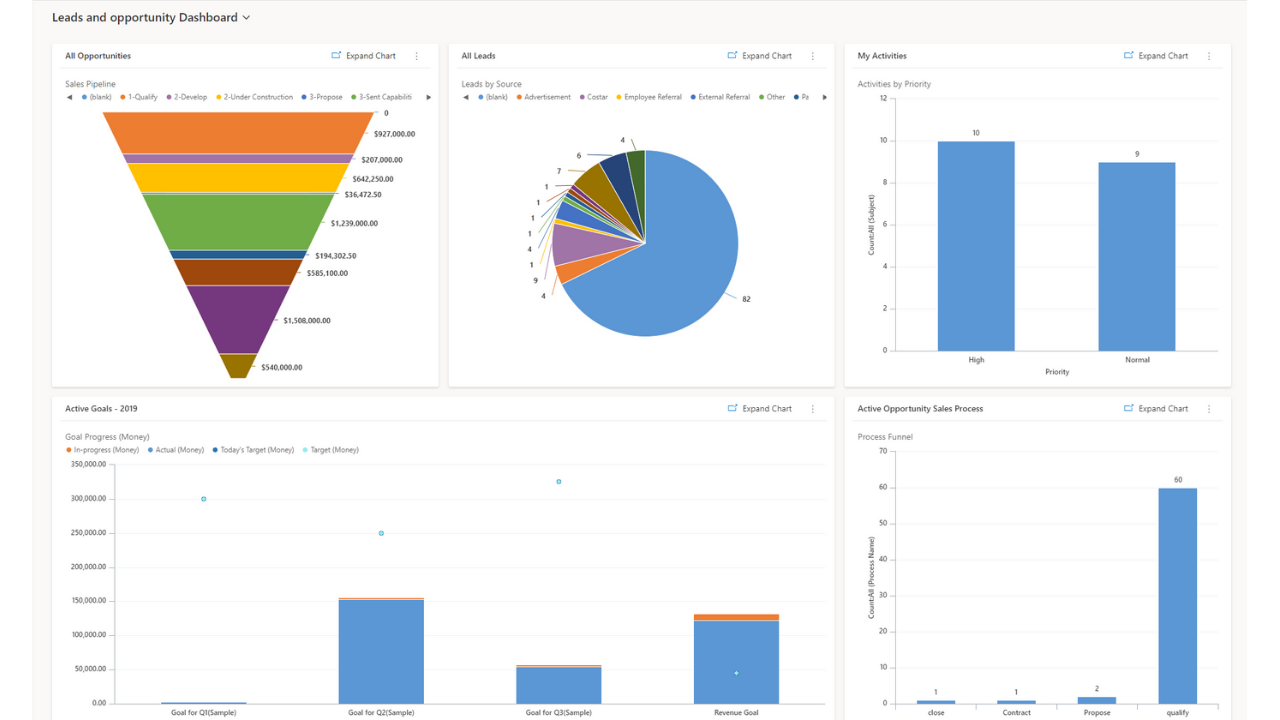Image resolution: width=1280 pixels, height=720 pixels.
Task: Select the High priority bar in Activities chart
Action: pos(976,246)
